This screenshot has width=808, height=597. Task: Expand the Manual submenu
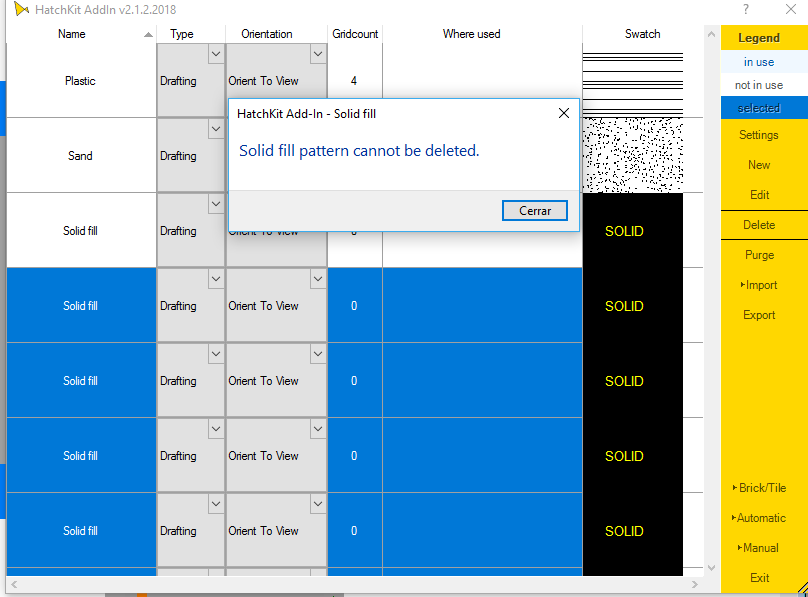[x=759, y=548]
